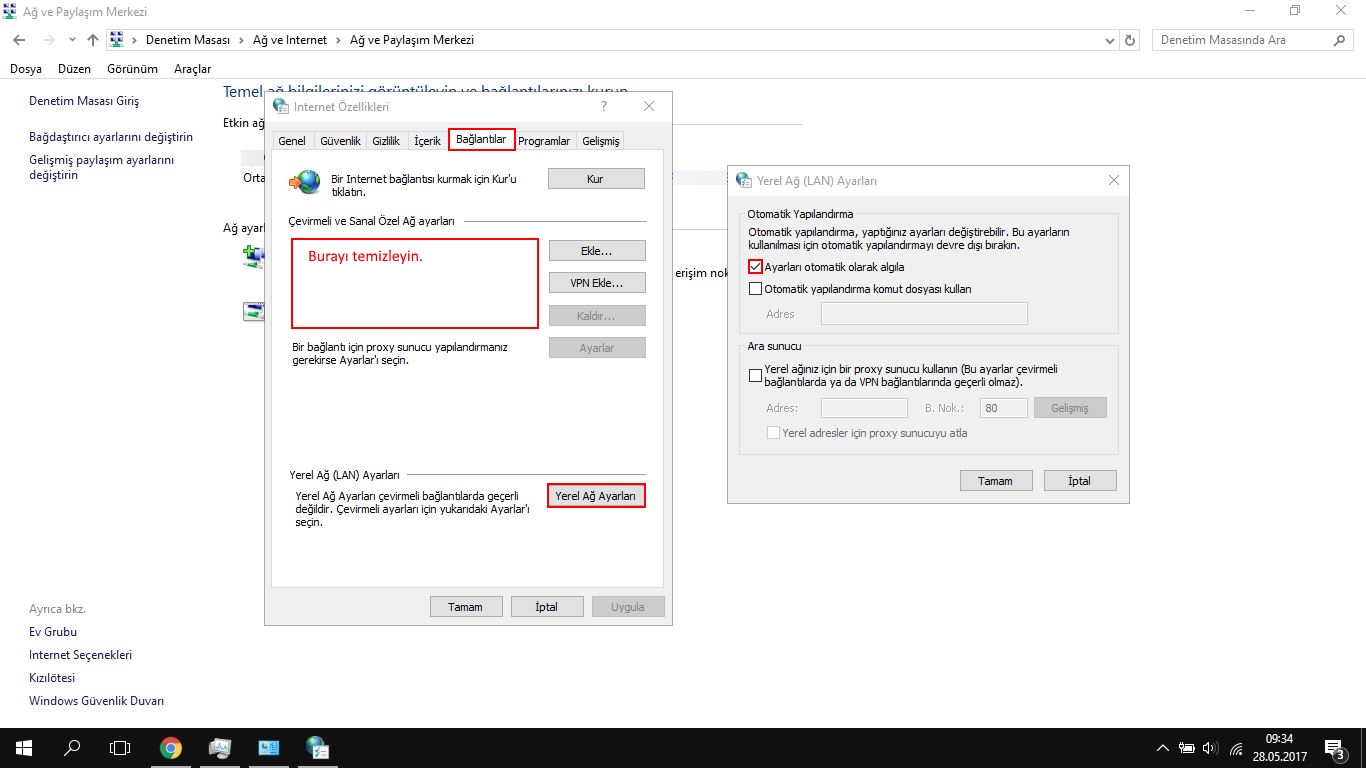The height and width of the screenshot is (768, 1366).
Task: Select the Bağlantılar tab
Action: [481, 140]
